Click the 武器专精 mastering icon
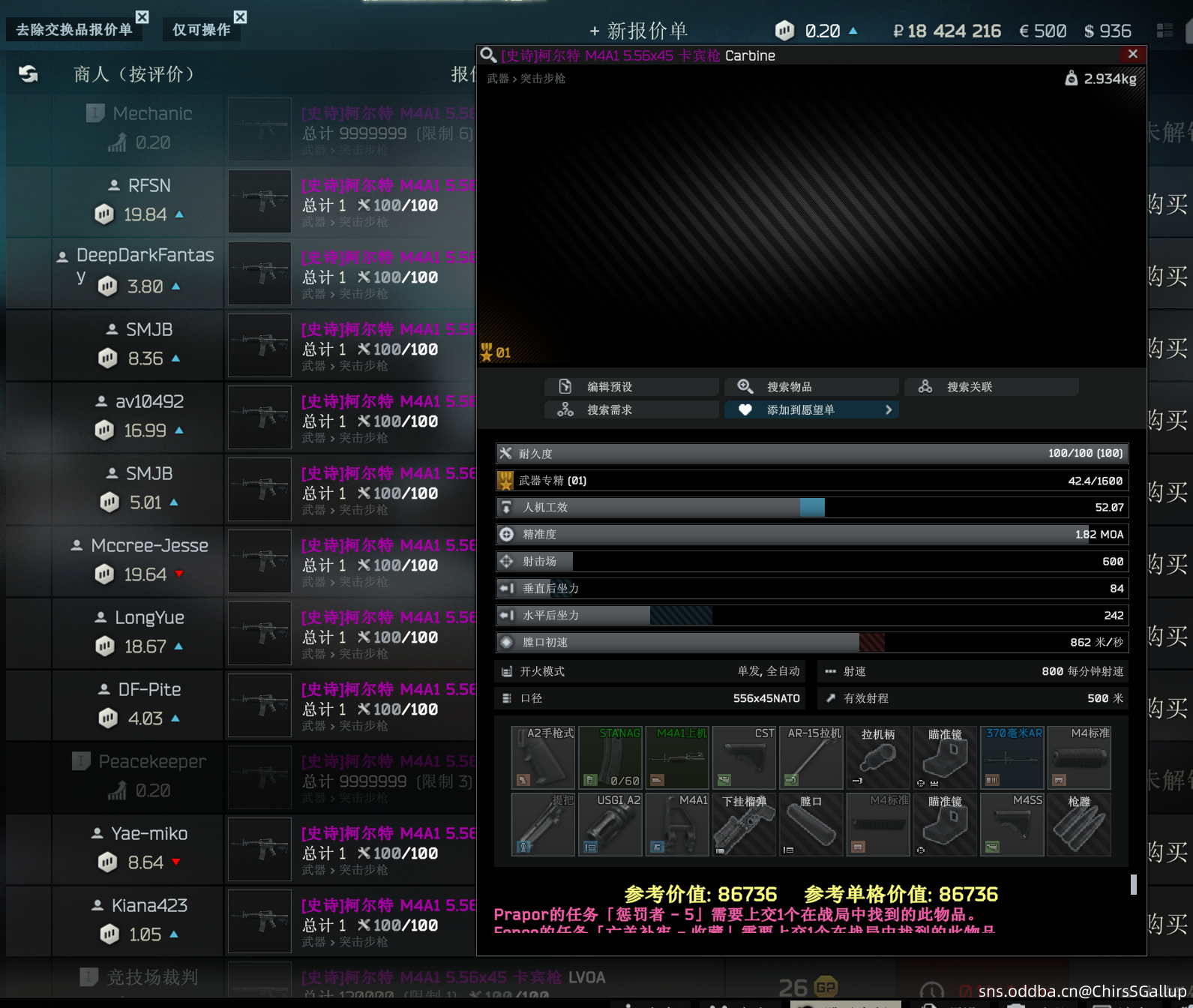 (x=506, y=480)
